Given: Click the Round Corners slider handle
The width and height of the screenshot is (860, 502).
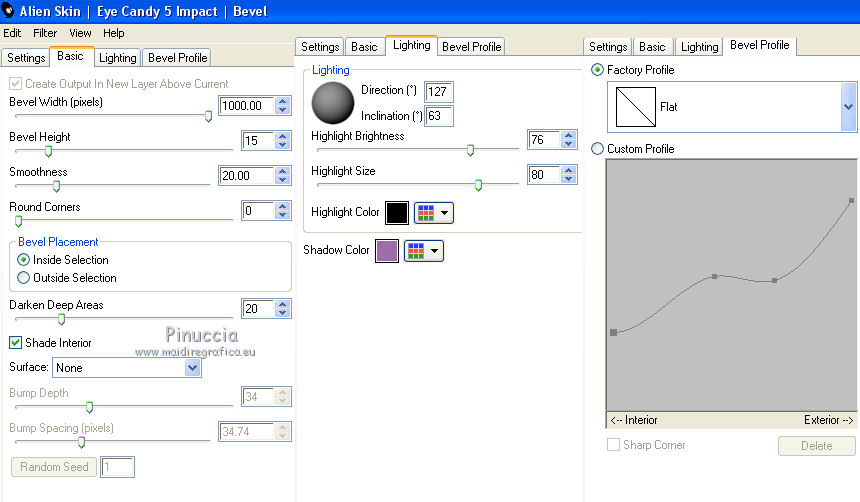Looking at the screenshot, I should tap(19, 222).
